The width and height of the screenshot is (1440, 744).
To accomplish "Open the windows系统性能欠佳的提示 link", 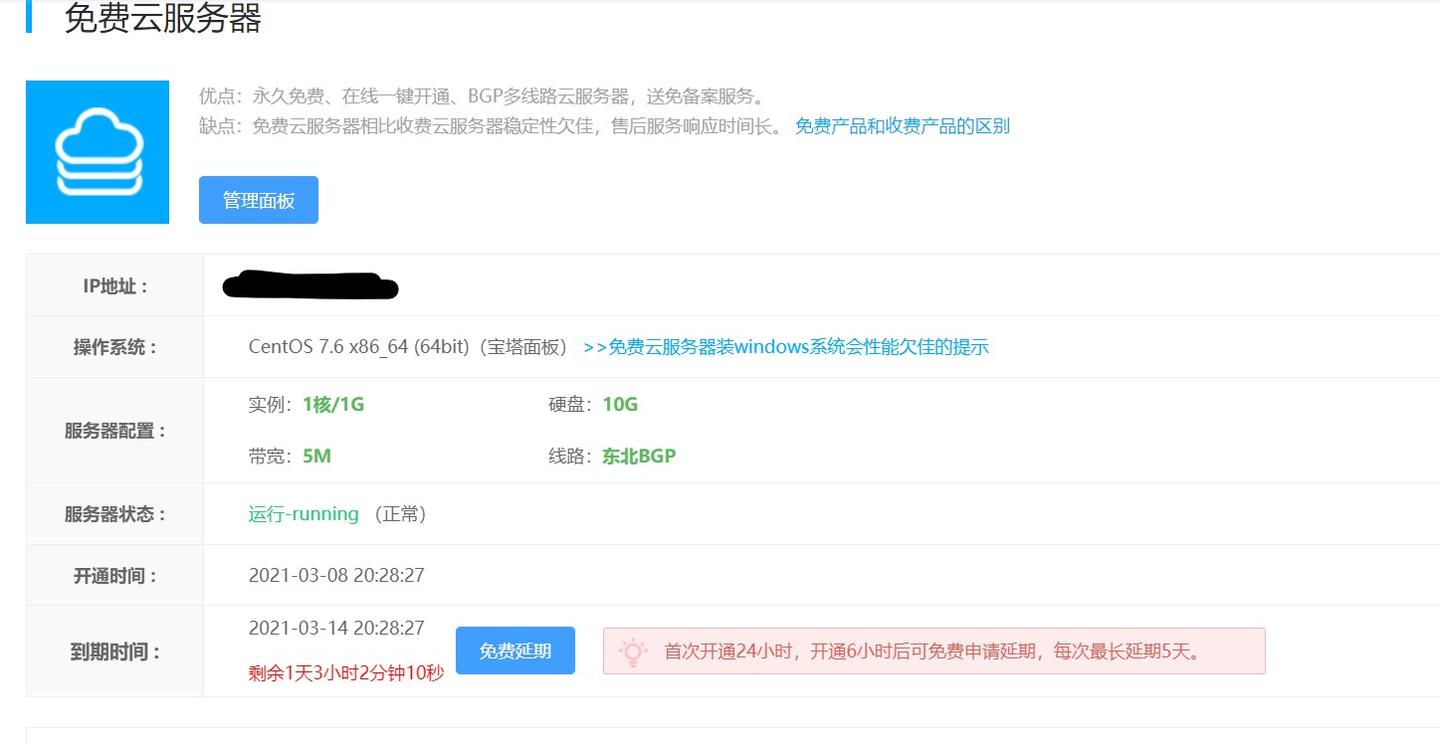I will tap(786, 347).
